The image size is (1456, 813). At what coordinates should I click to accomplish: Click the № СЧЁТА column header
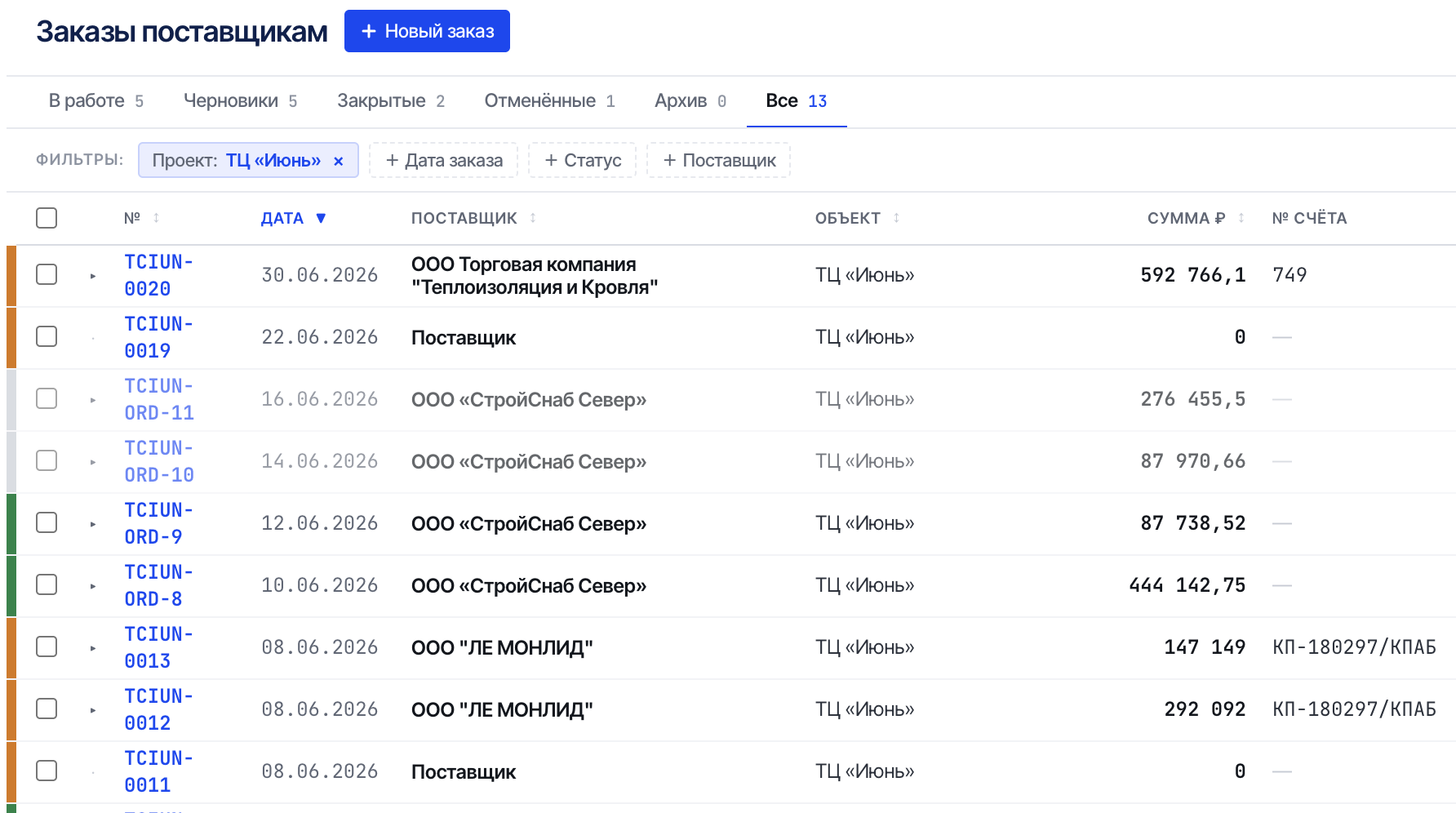pyautogui.click(x=1309, y=218)
